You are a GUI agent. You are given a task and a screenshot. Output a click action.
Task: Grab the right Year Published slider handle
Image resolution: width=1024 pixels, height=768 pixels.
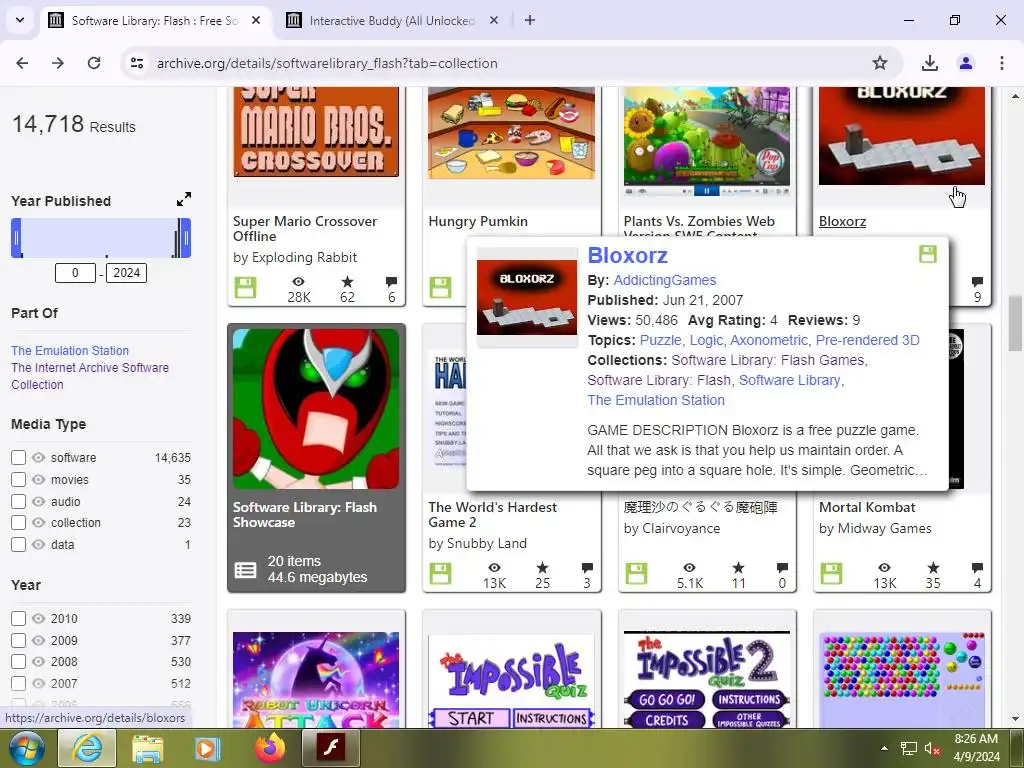click(x=186, y=238)
